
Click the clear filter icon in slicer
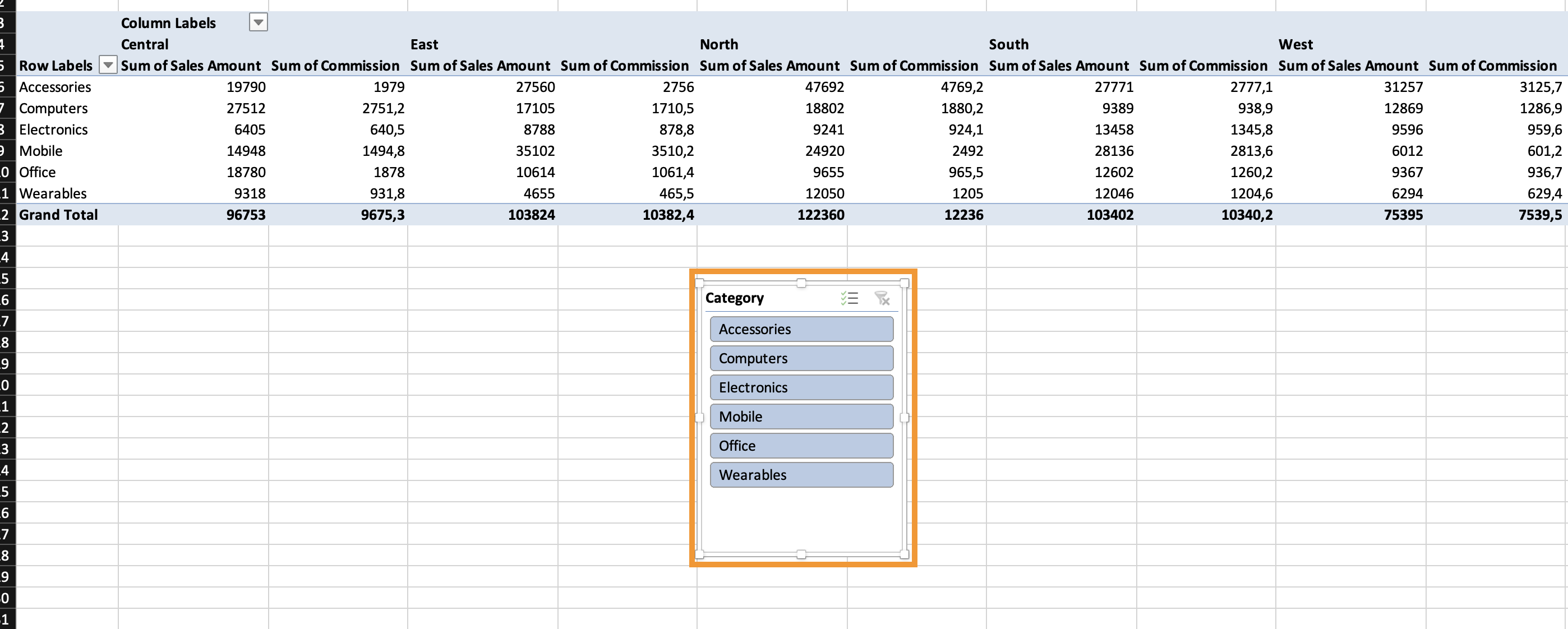[882, 298]
